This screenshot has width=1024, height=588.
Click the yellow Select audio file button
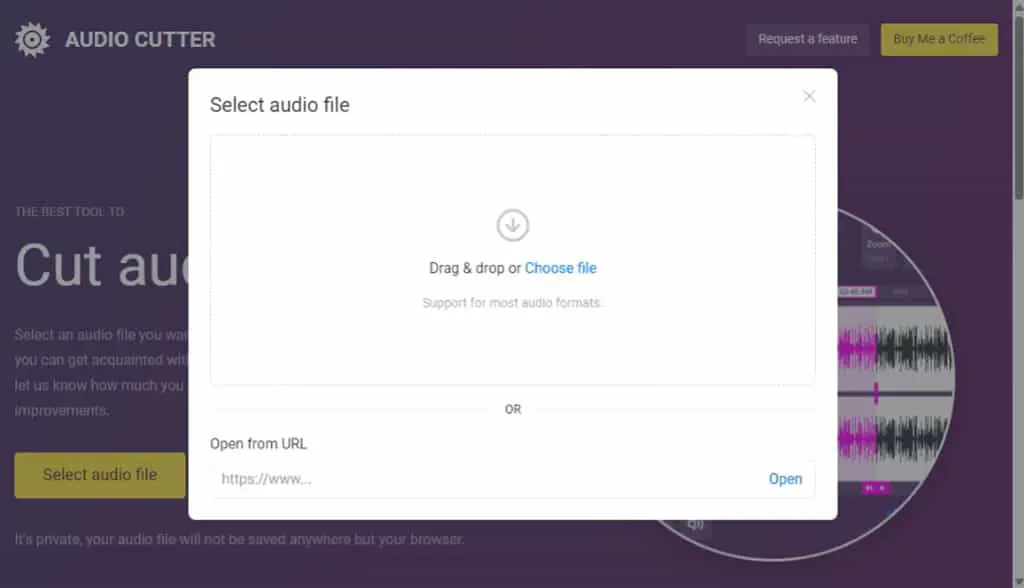(100, 475)
